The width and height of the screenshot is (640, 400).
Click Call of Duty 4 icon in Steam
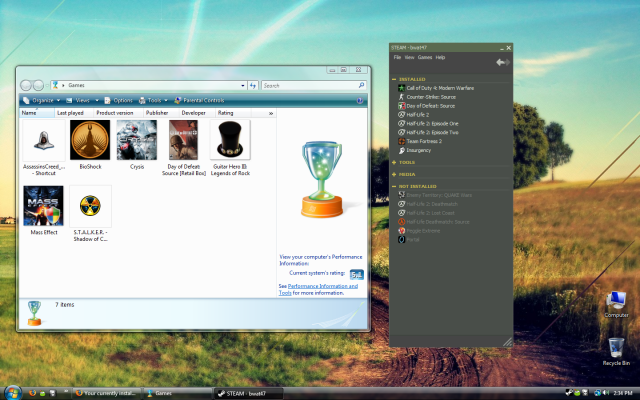coord(402,88)
